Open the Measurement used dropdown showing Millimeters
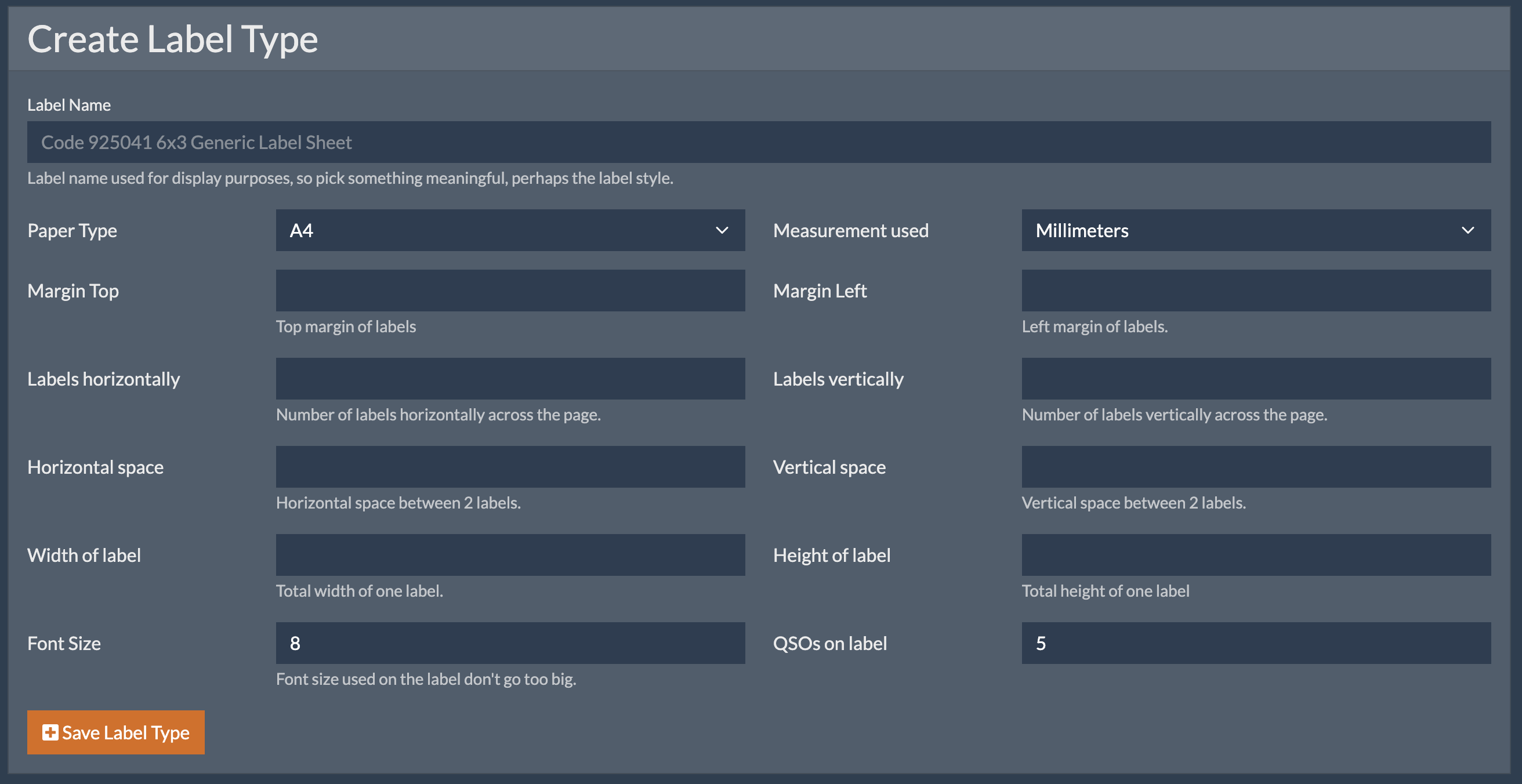The image size is (1522, 784). [x=1256, y=230]
